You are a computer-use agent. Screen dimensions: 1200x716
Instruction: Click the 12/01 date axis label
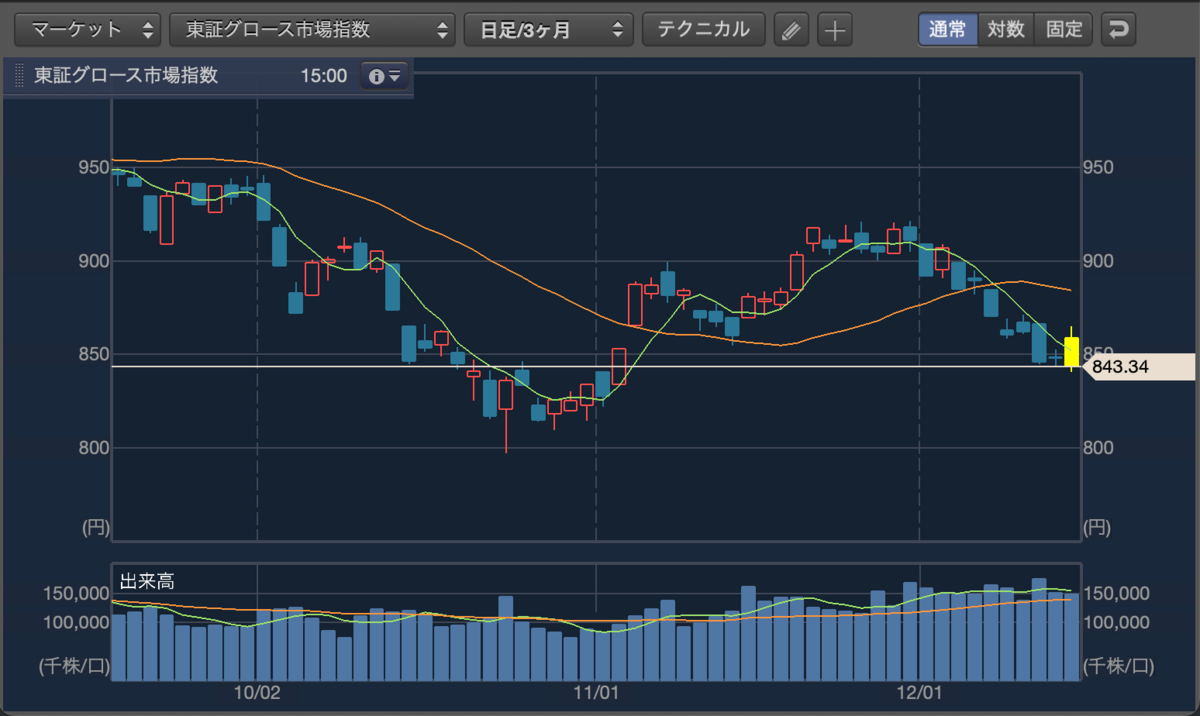[x=919, y=692]
